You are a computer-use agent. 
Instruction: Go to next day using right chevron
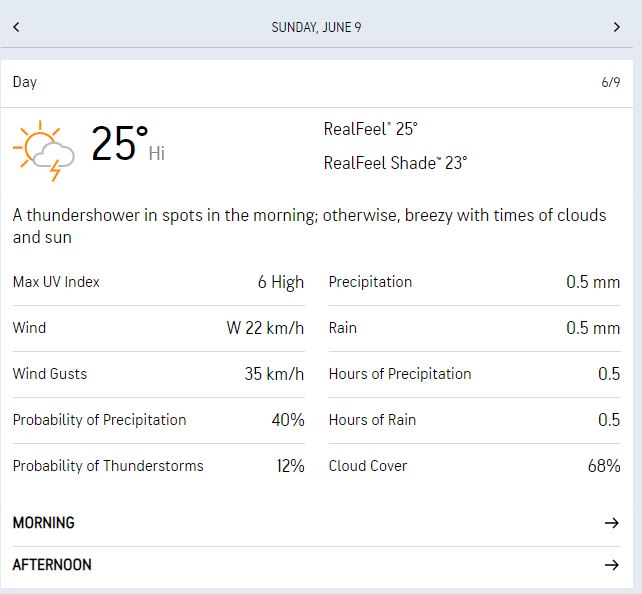(616, 27)
